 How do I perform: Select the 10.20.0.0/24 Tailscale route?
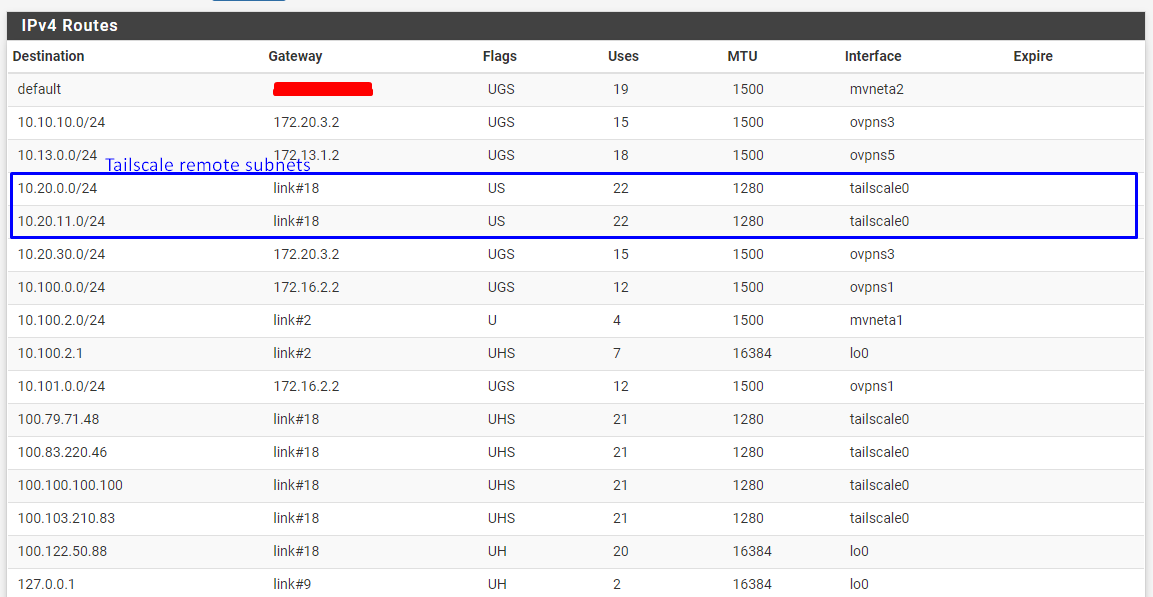click(x=57, y=188)
